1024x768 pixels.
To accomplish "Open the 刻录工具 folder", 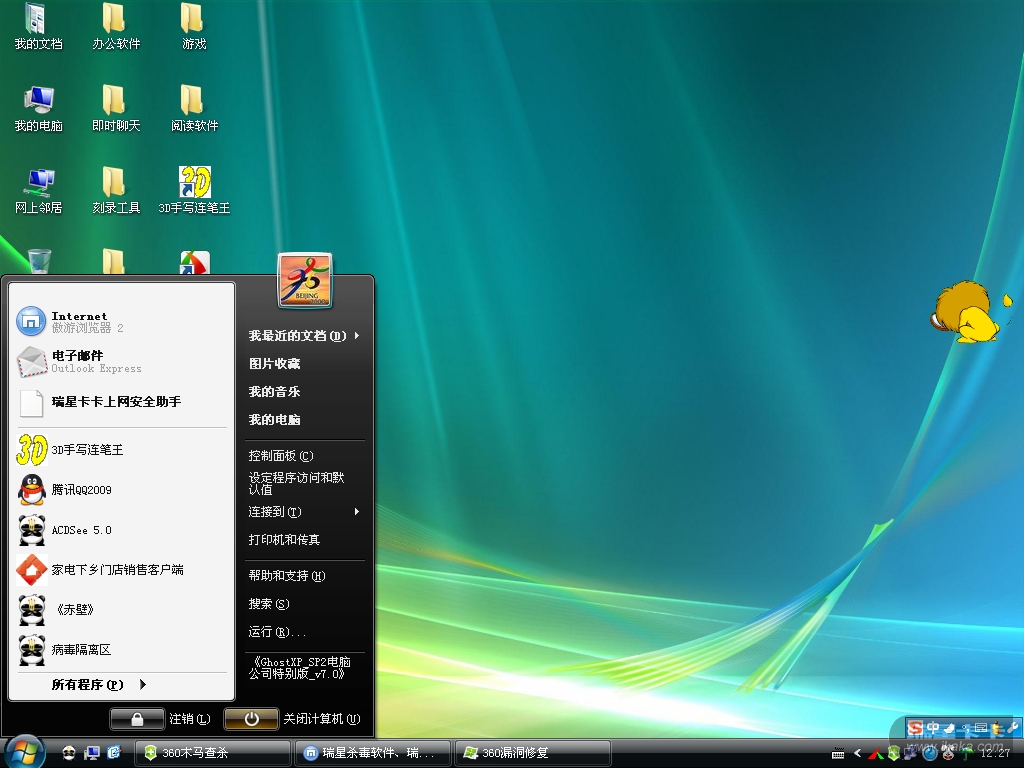I will [116, 191].
